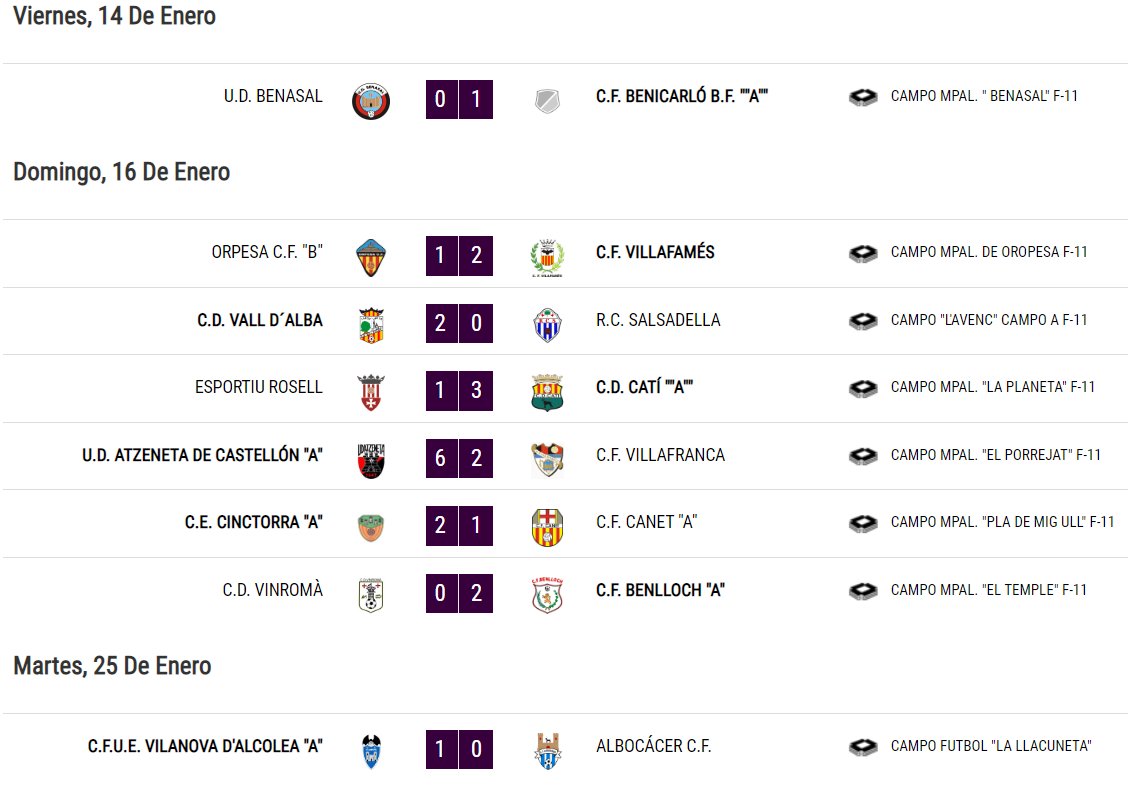Open the C.D. Vall d'Alba team link

[260, 320]
